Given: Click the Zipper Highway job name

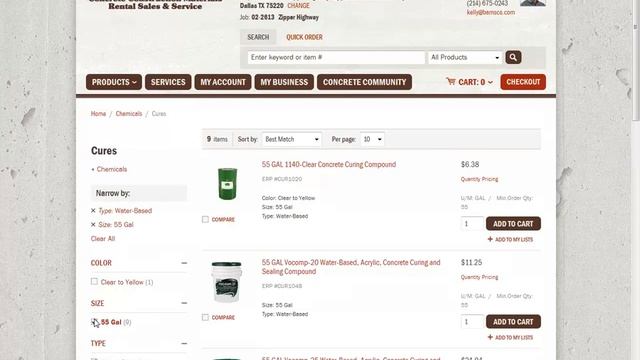Looking at the screenshot, I should 298,18.
